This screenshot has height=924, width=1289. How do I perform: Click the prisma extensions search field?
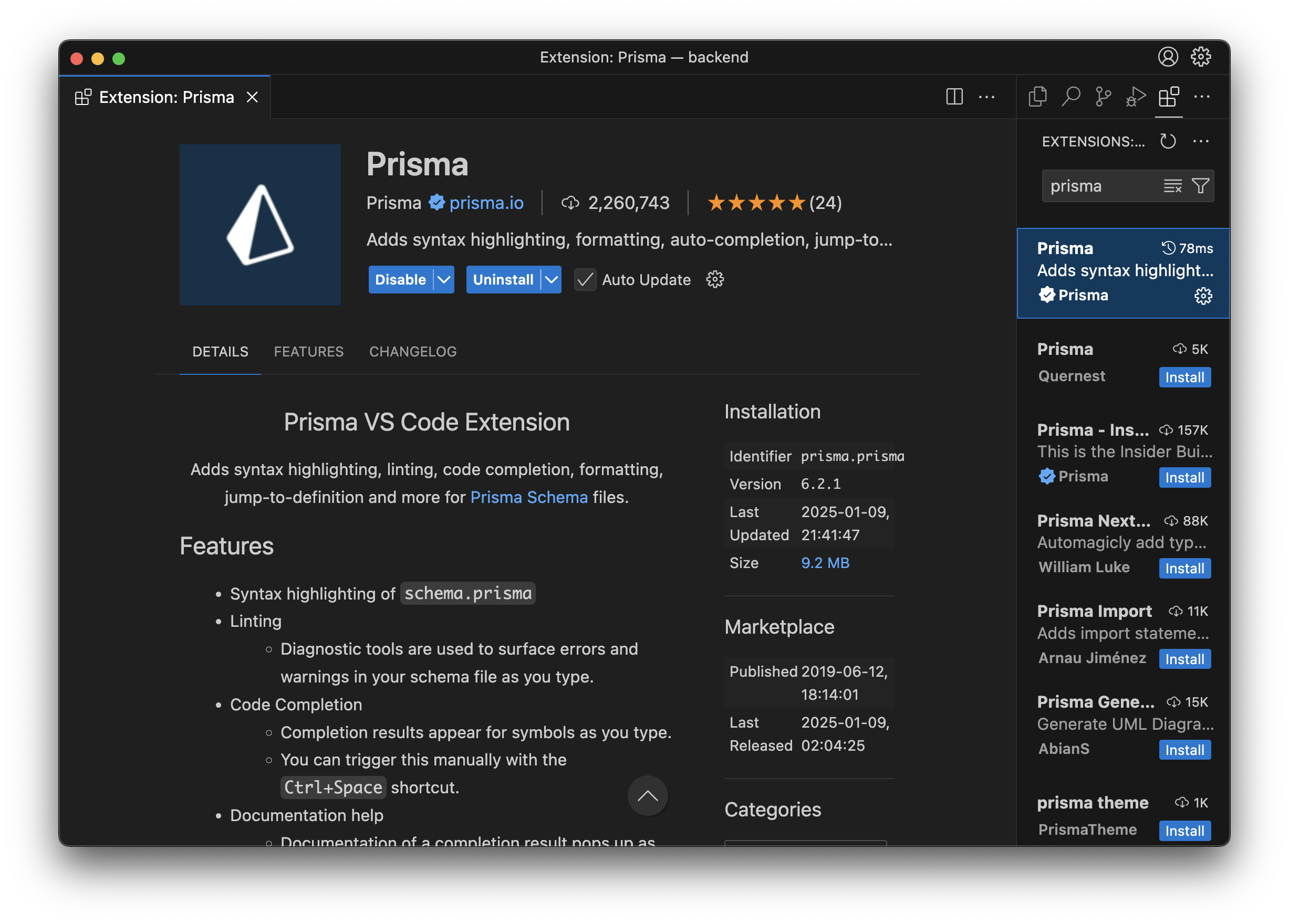(1097, 186)
